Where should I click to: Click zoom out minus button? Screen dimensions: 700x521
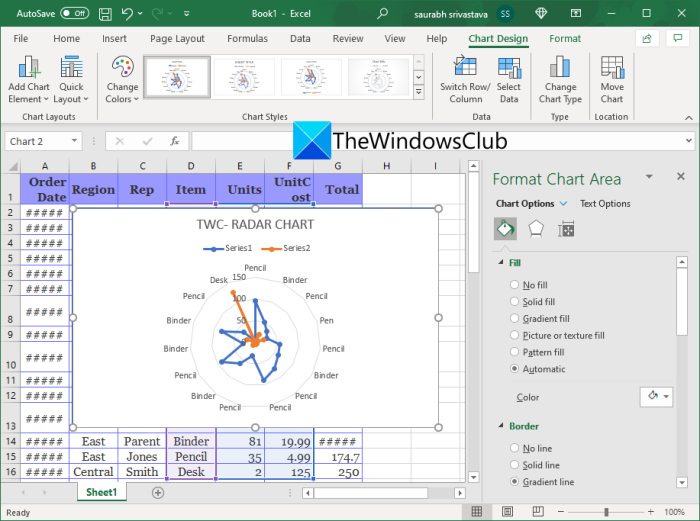[561, 512]
